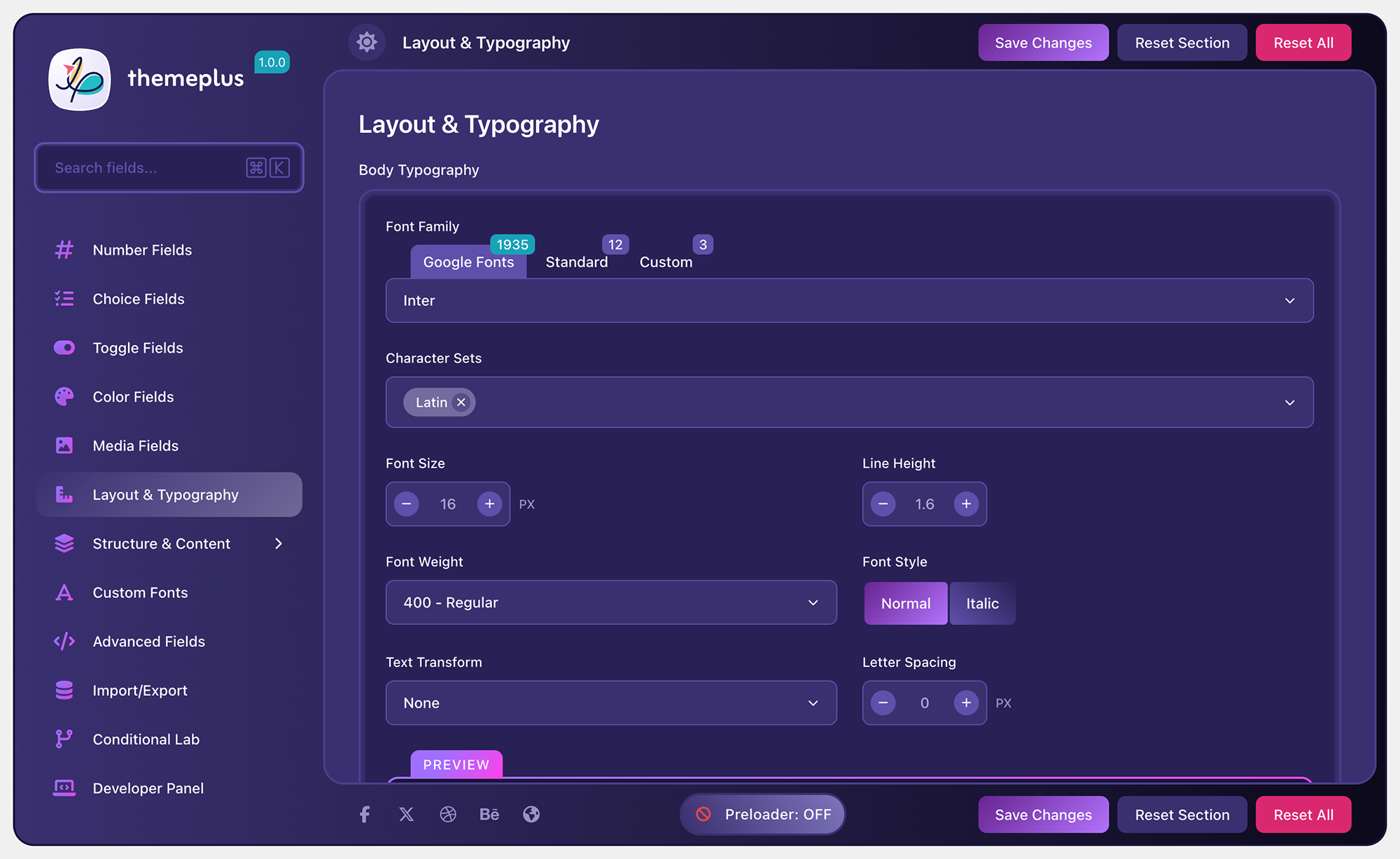Click the gear icon beside the page title

click(367, 43)
